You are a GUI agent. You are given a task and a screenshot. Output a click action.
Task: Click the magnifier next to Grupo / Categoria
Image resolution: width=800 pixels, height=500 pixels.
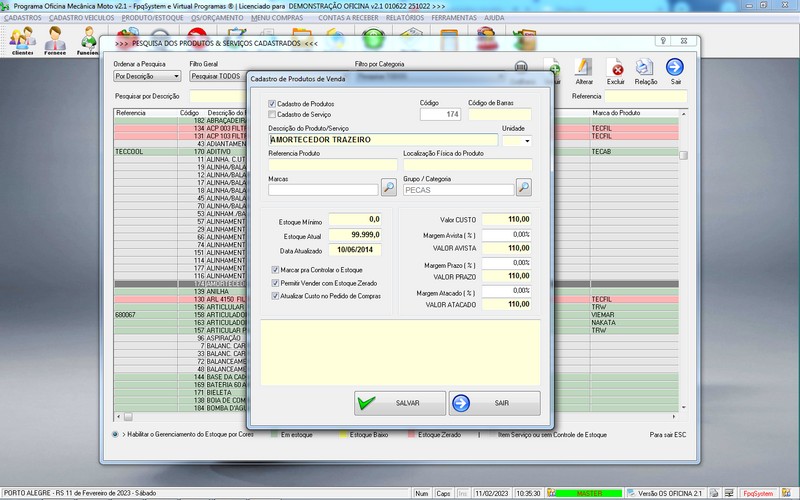click(x=523, y=187)
